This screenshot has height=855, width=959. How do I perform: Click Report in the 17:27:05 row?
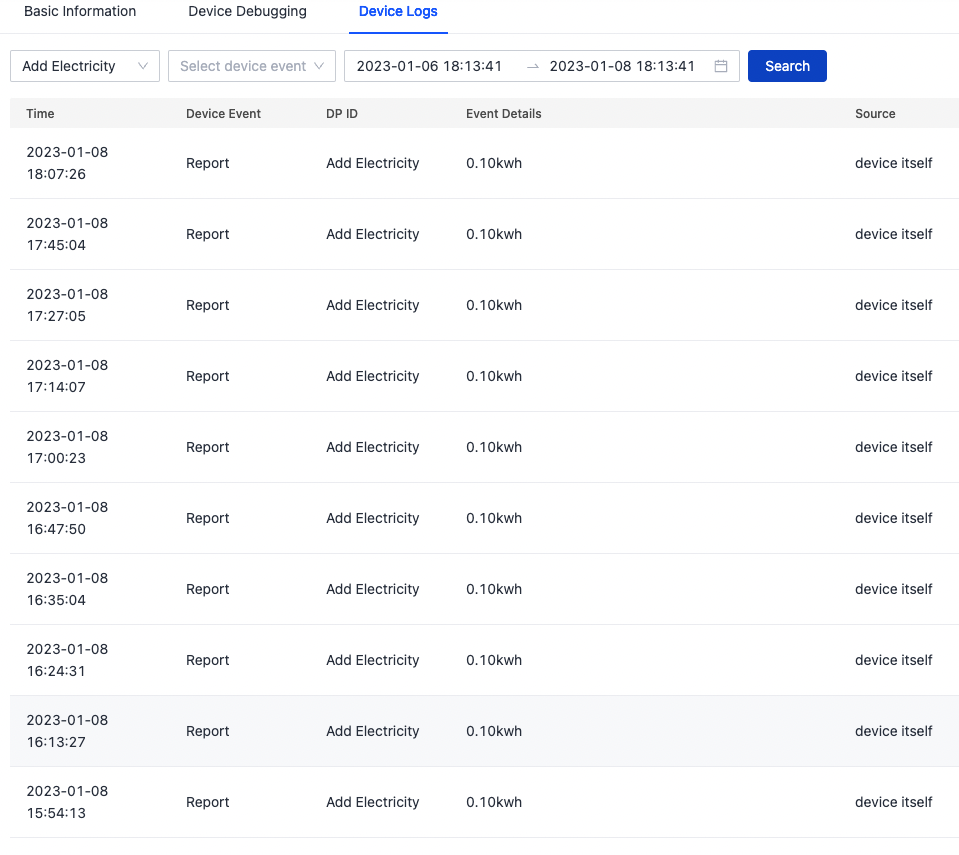pyautogui.click(x=207, y=305)
